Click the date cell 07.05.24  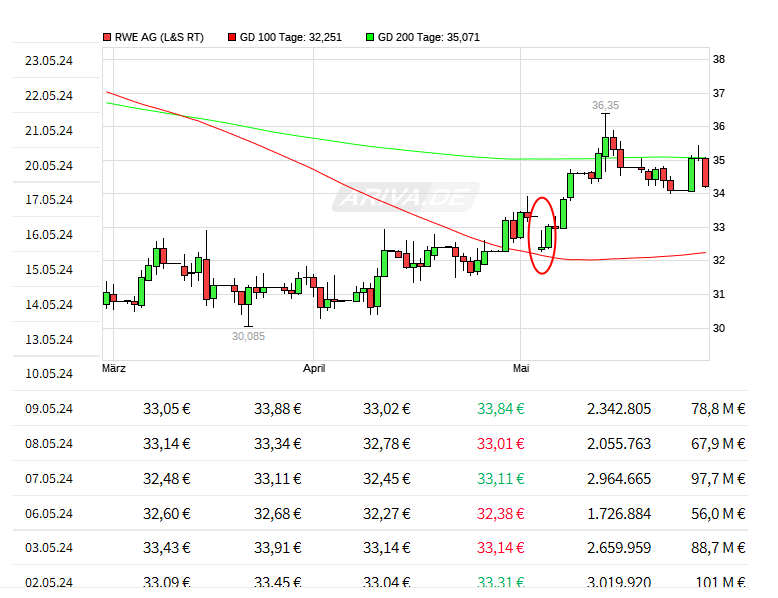49,478
